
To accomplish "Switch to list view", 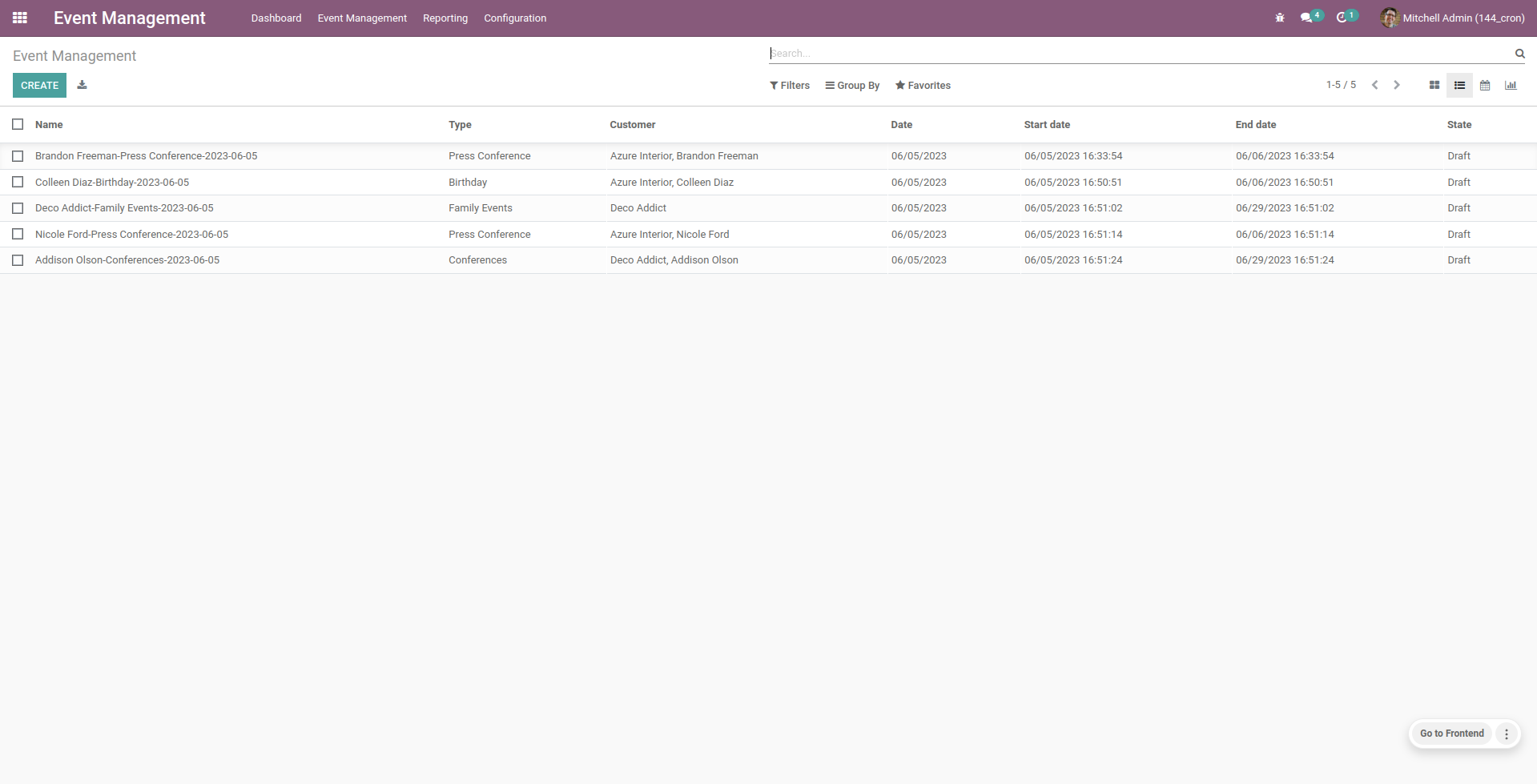I will 1459,85.
